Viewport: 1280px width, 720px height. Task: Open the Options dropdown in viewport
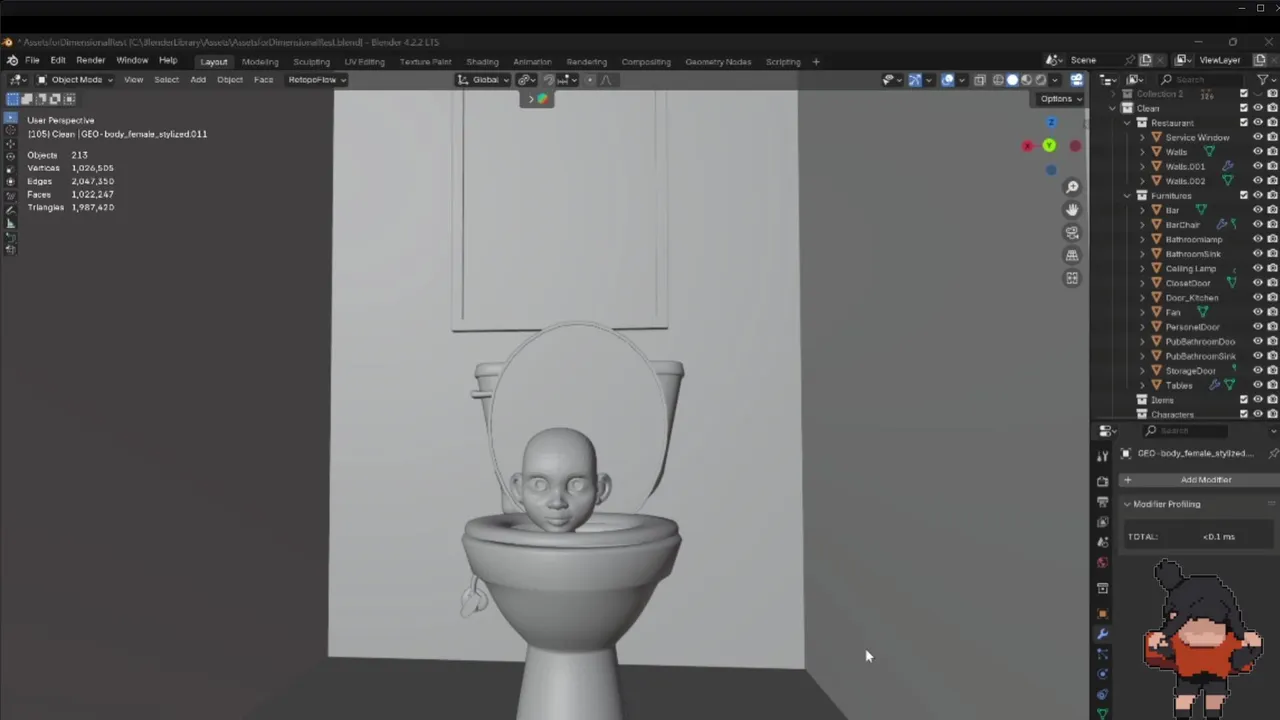tap(1060, 99)
